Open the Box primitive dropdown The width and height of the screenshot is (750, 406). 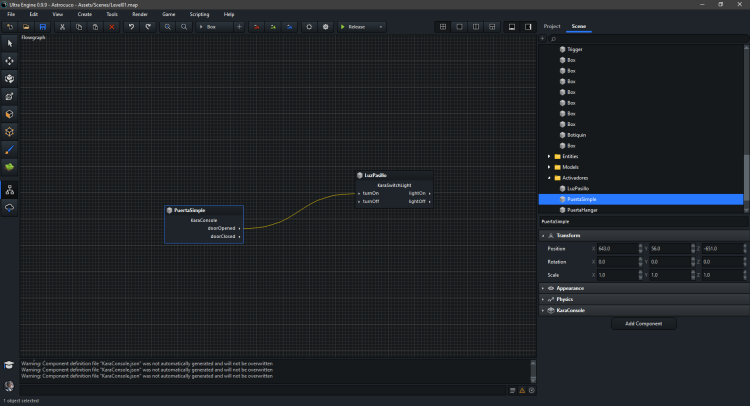213,26
